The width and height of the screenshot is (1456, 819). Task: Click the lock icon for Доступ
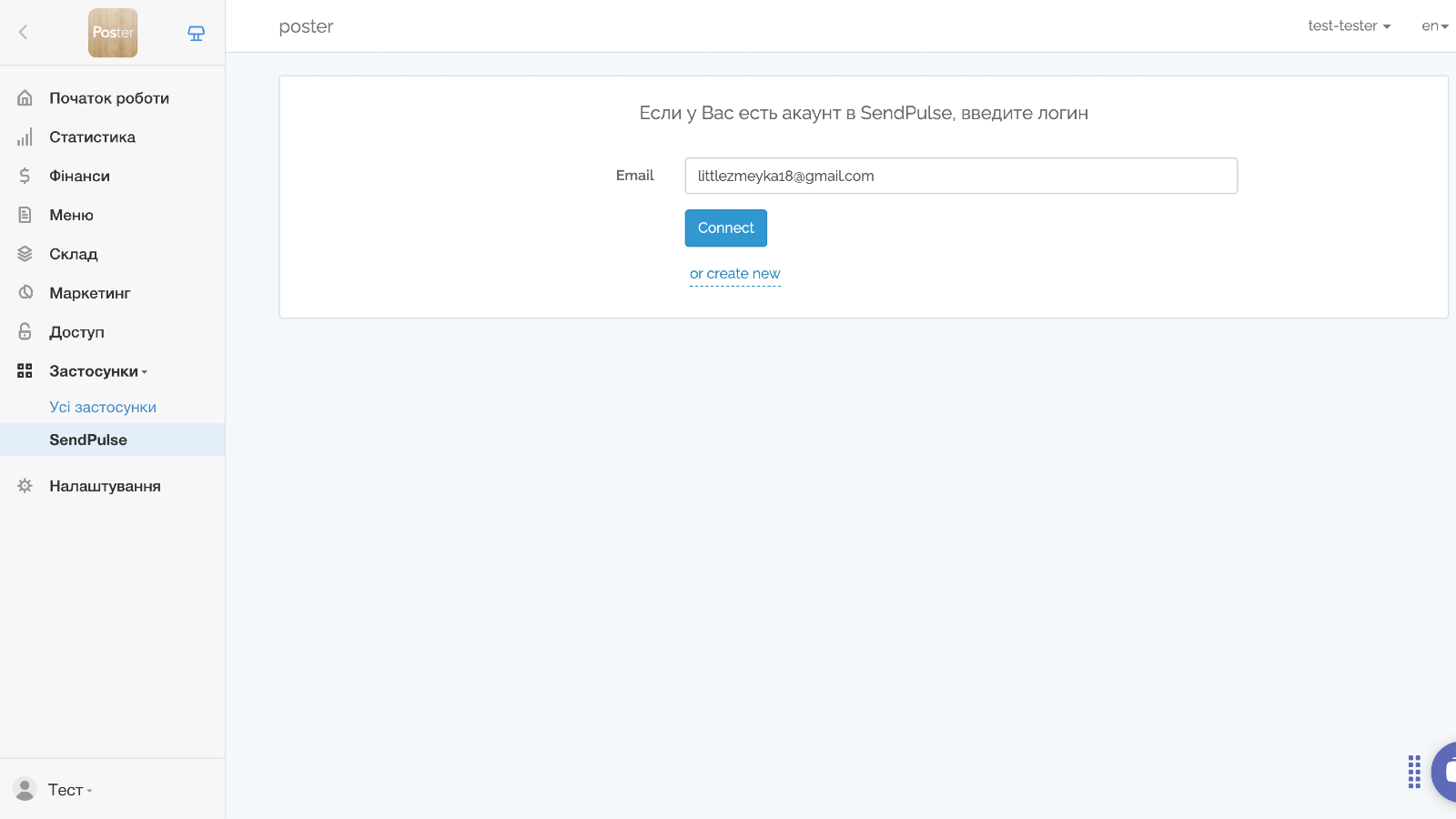point(25,332)
